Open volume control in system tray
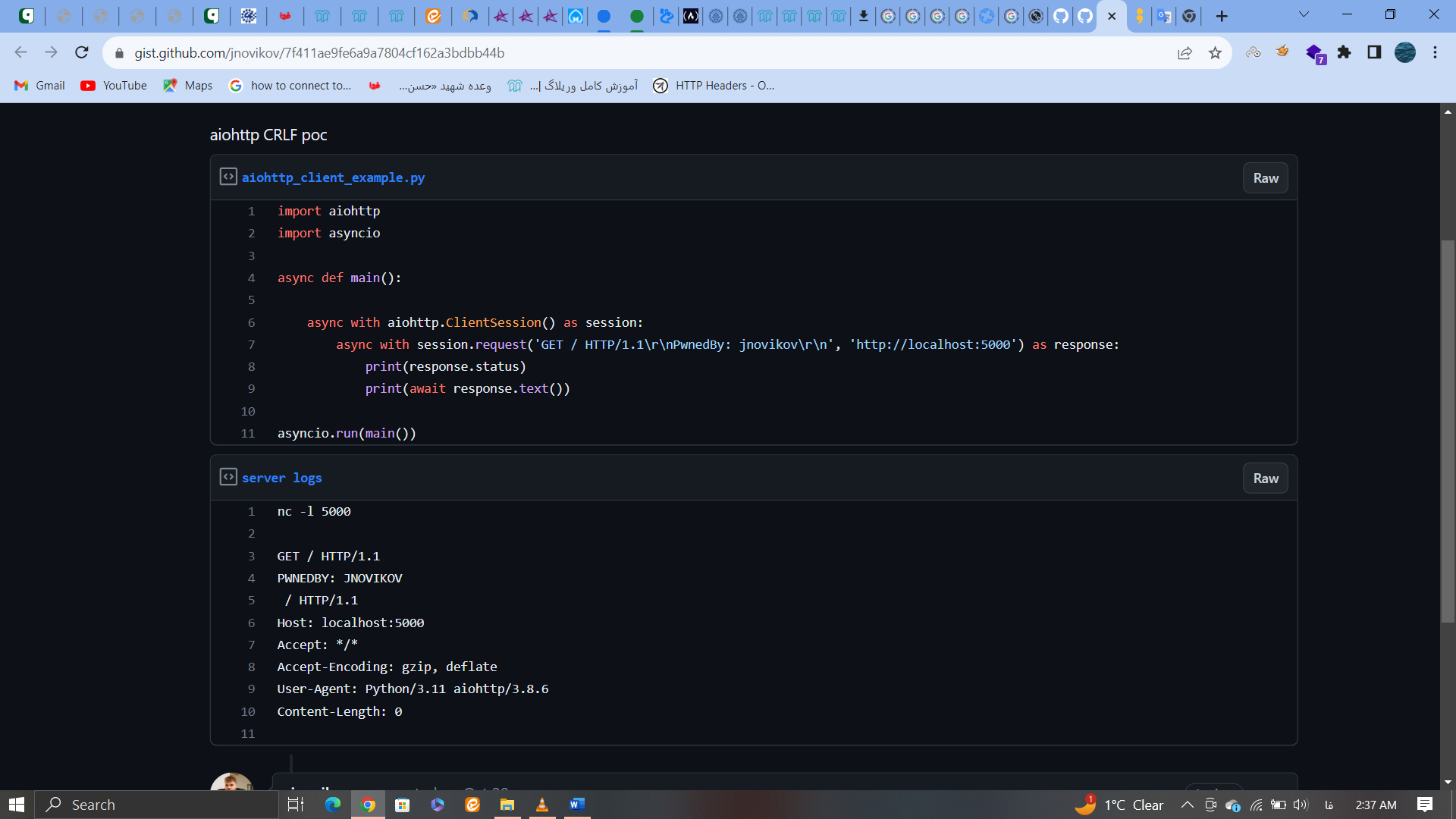Screen dimensions: 1456x819 coord(1301,805)
